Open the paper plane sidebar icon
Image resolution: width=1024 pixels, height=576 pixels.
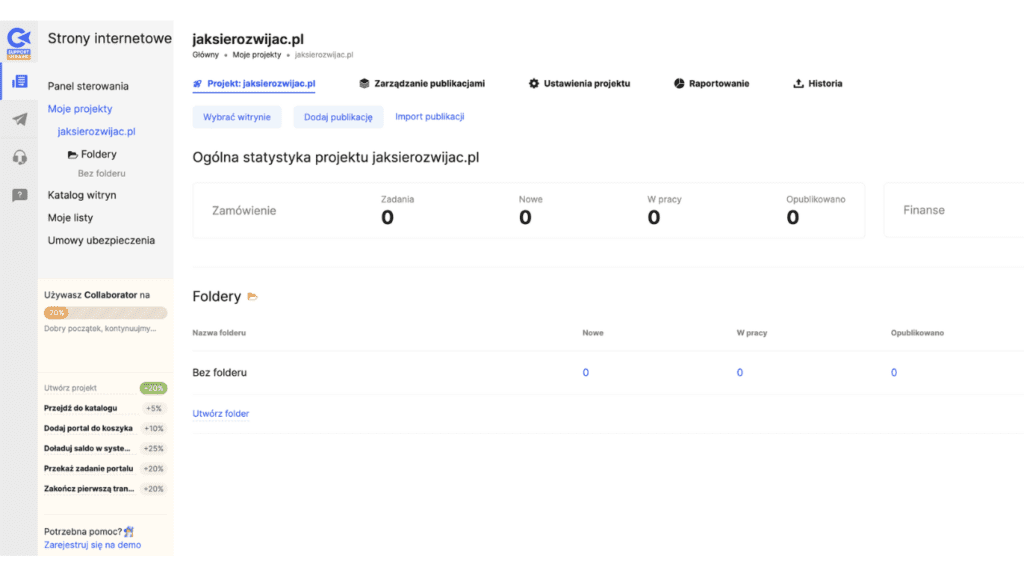coord(20,120)
